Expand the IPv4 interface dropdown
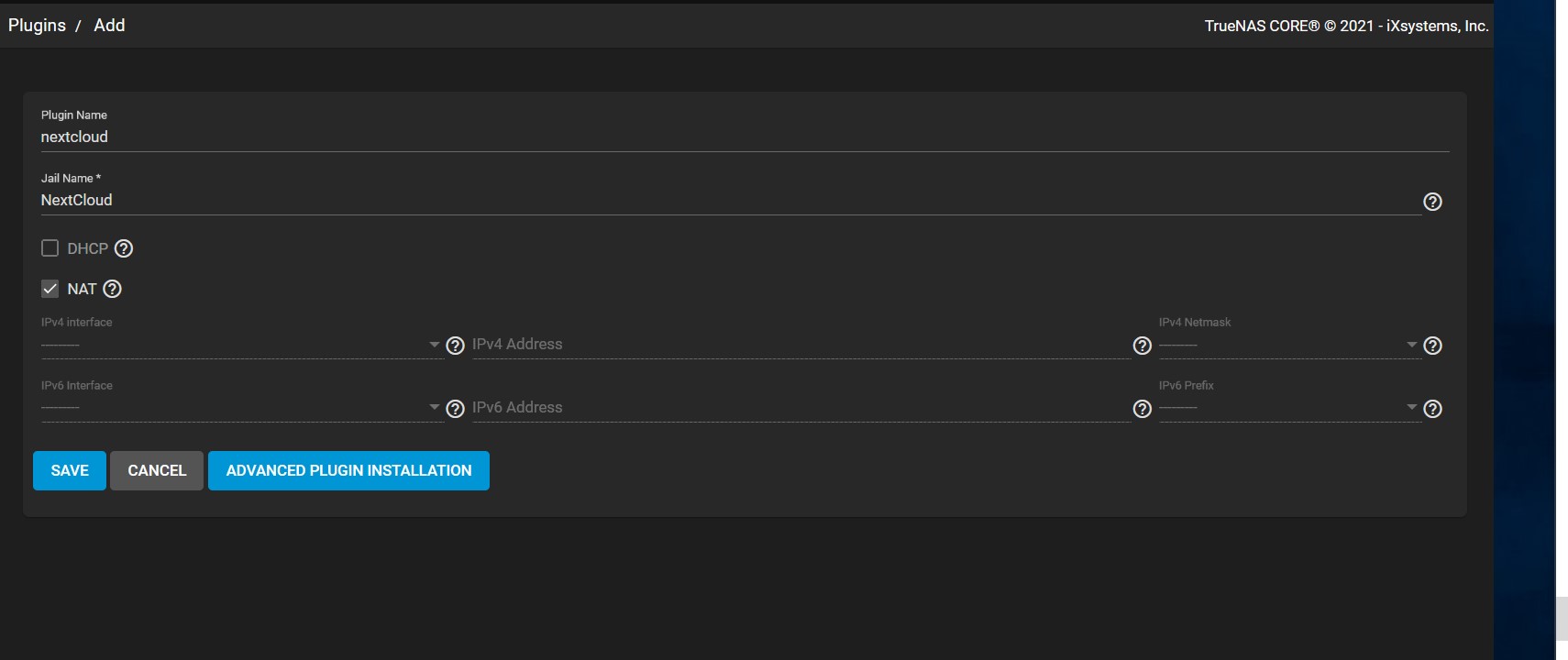The image size is (1568, 660). (x=241, y=345)
